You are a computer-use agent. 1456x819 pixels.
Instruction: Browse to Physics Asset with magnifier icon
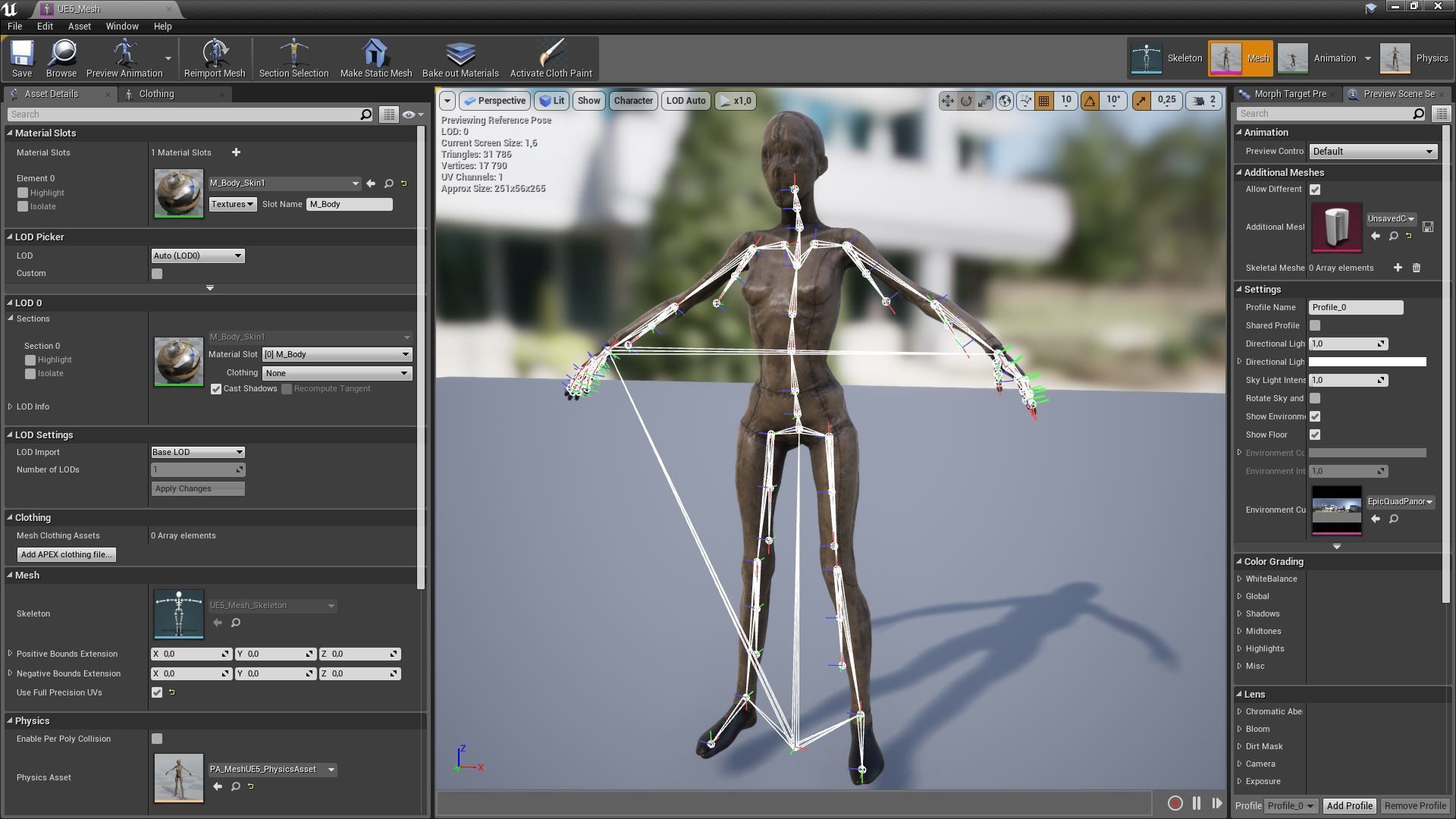(x=236, y=786)
